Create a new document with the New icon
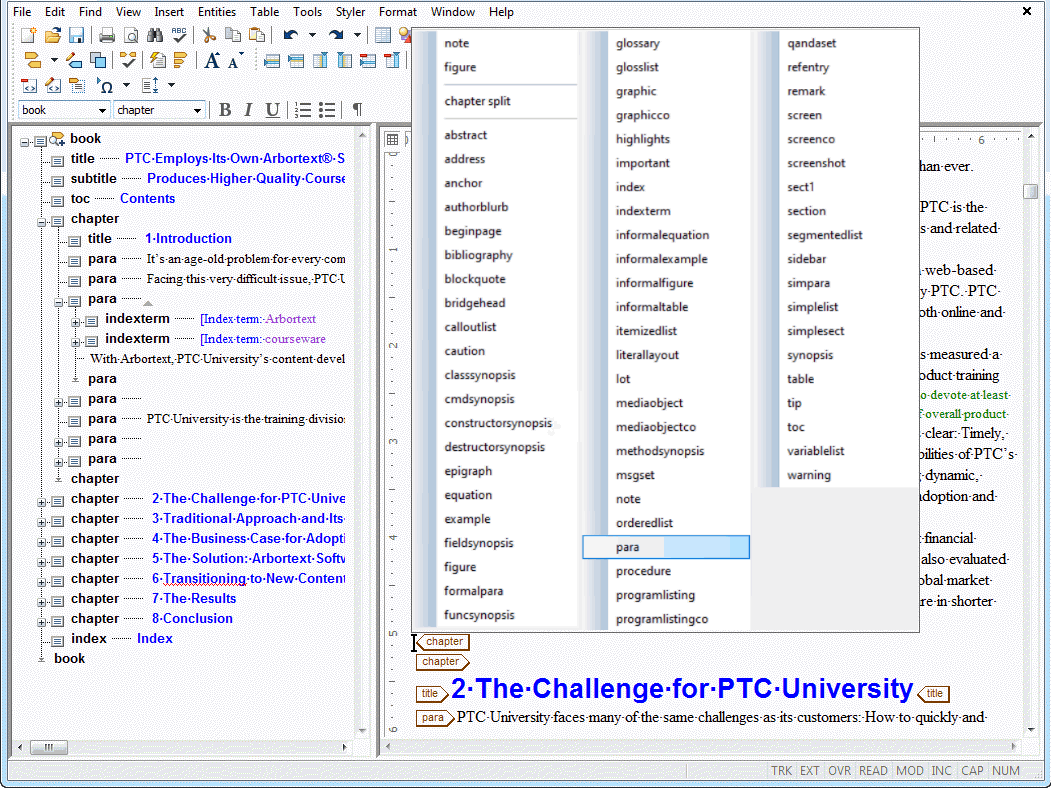Viewport: 1051px width, 788px height. (x=29, y=36)
